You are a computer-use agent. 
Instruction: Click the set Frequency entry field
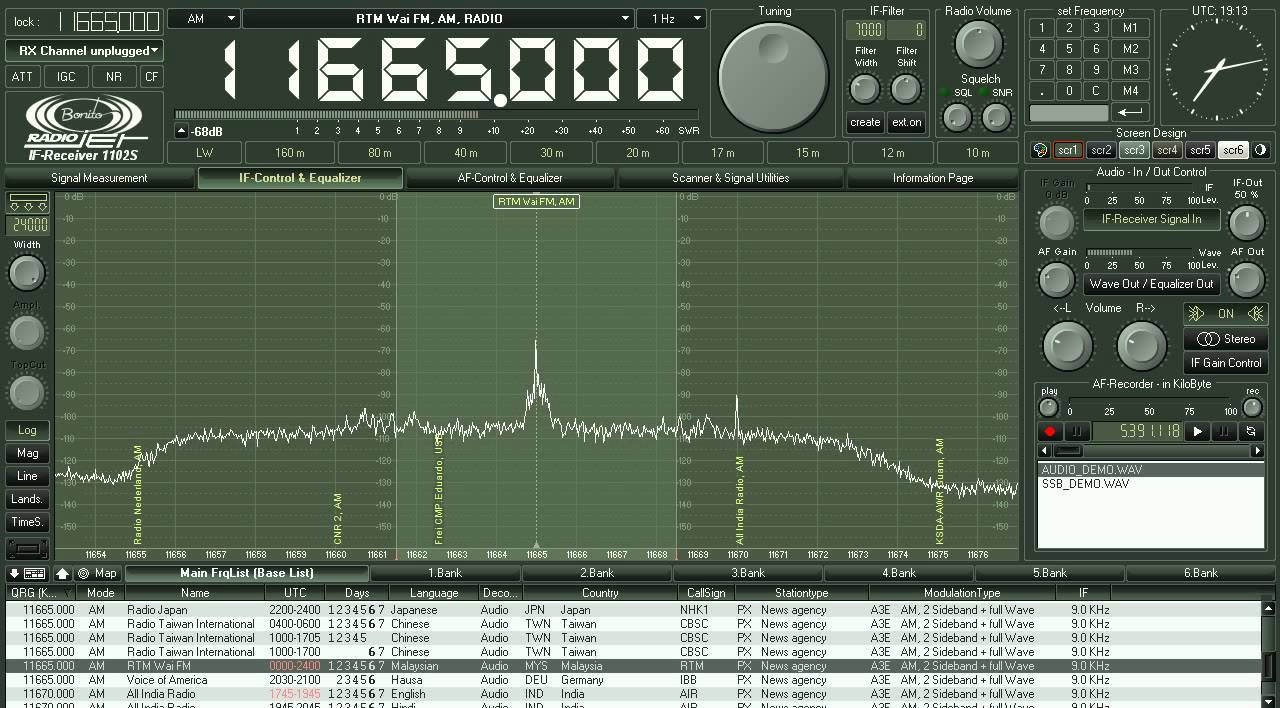[x=1069, y=112]
